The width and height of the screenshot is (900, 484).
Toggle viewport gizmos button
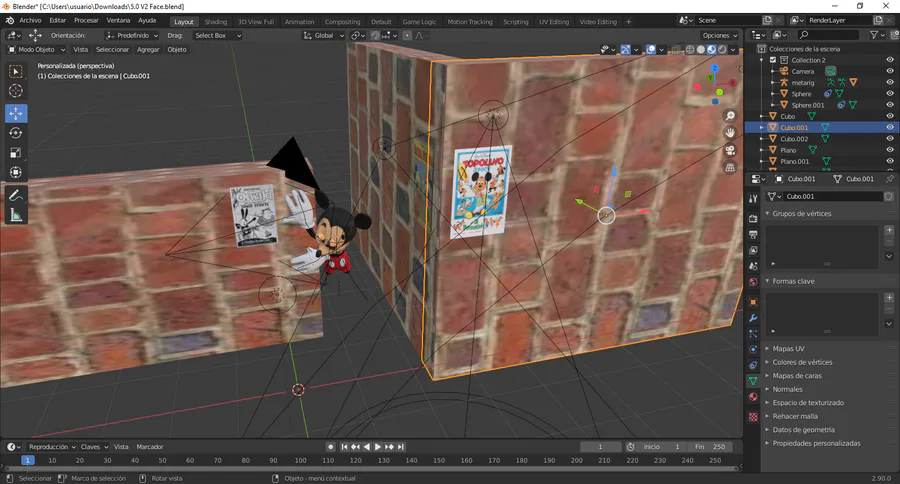(626, 49)
